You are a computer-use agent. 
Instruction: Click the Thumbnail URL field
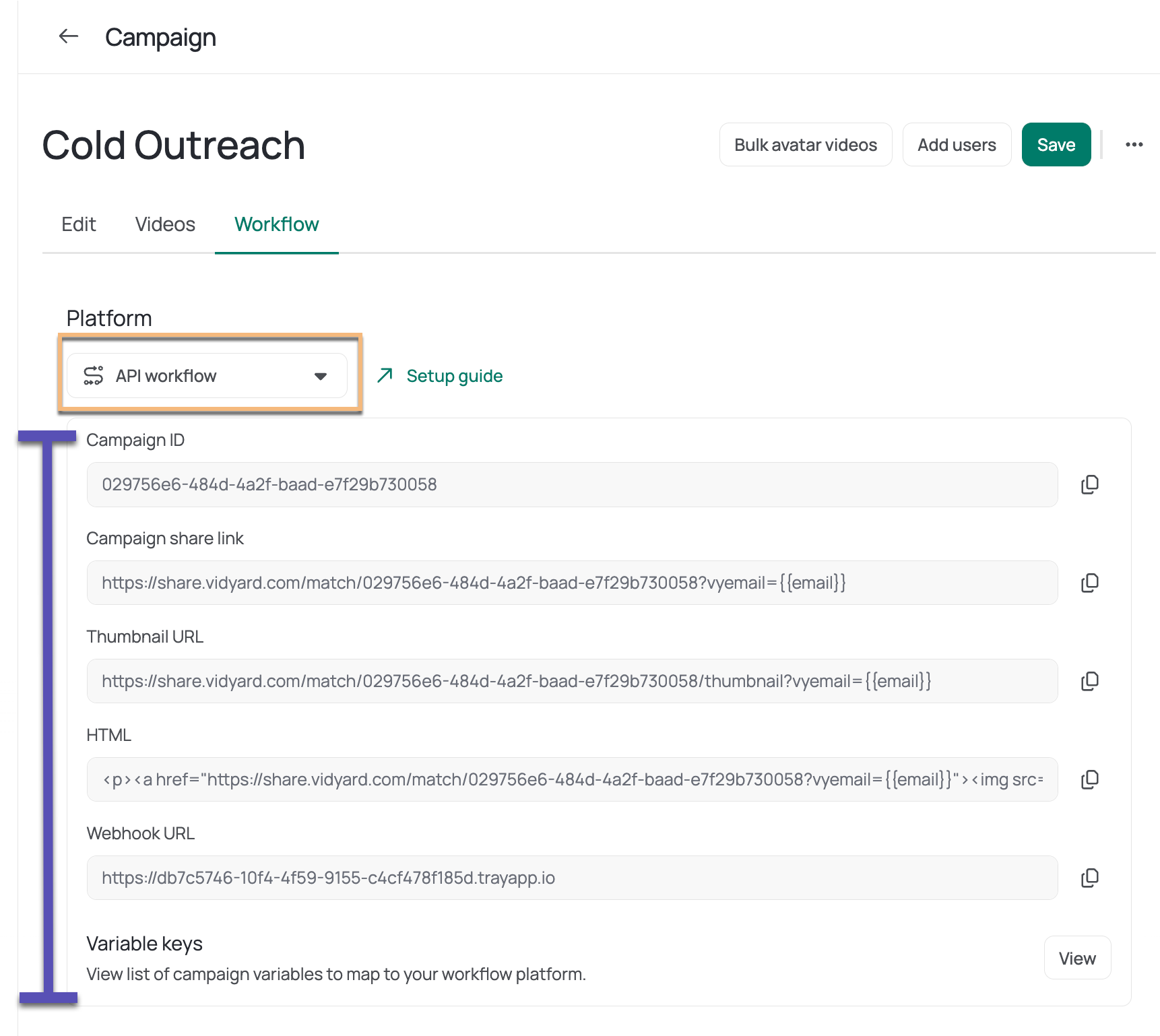[572, 681]
